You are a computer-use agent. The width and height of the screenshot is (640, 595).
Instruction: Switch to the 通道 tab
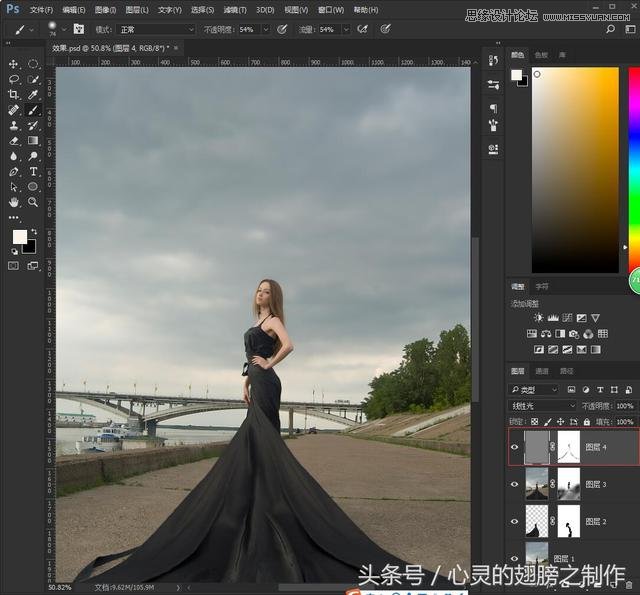[543, 371]
